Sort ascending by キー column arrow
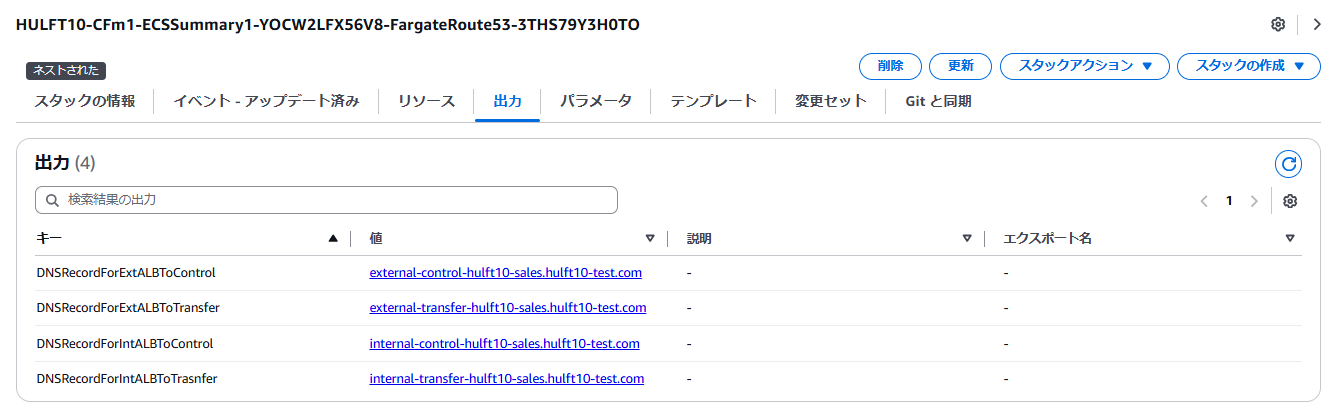 tap(333, 238)
